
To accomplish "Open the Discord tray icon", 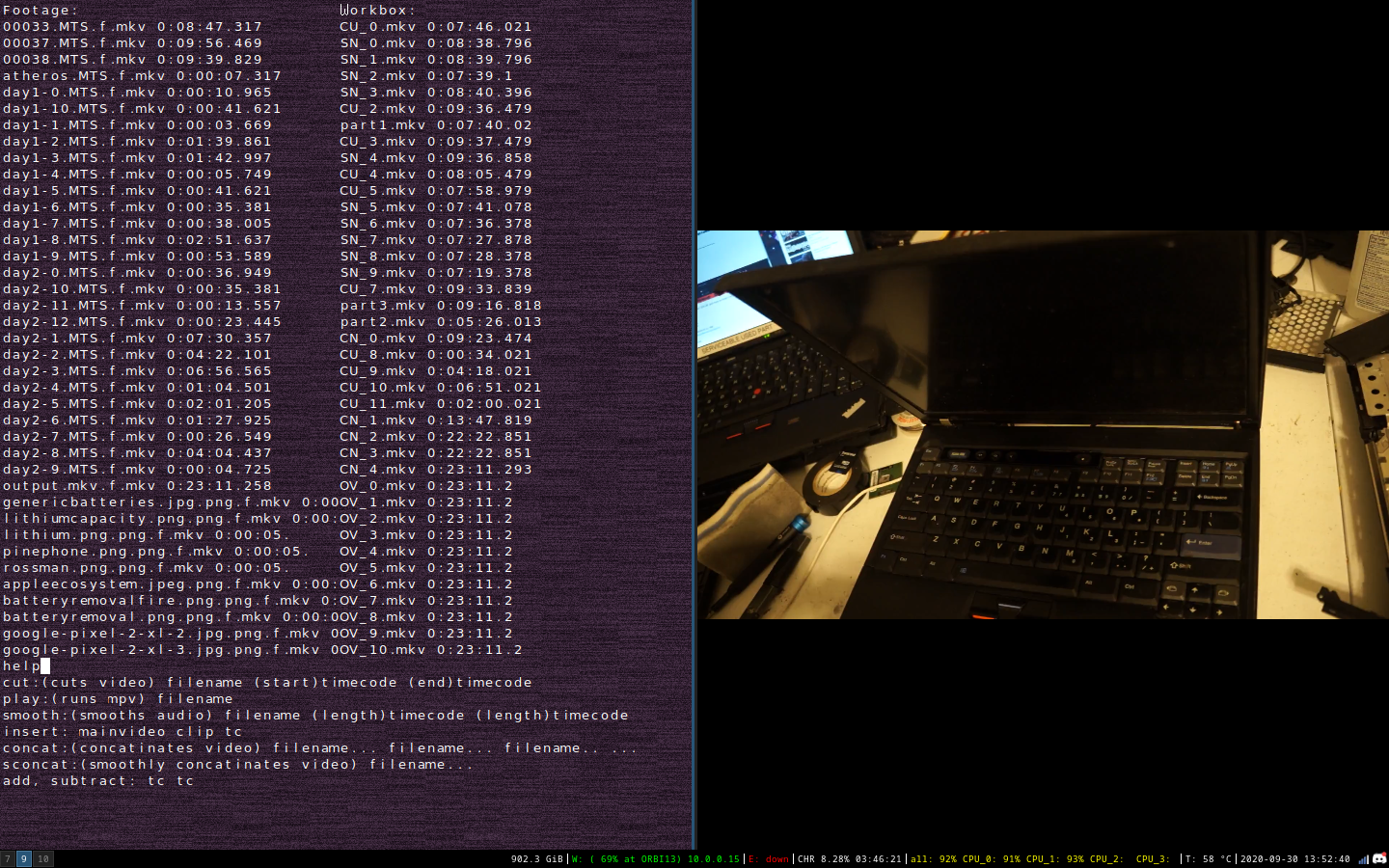I will point(1379,858).
